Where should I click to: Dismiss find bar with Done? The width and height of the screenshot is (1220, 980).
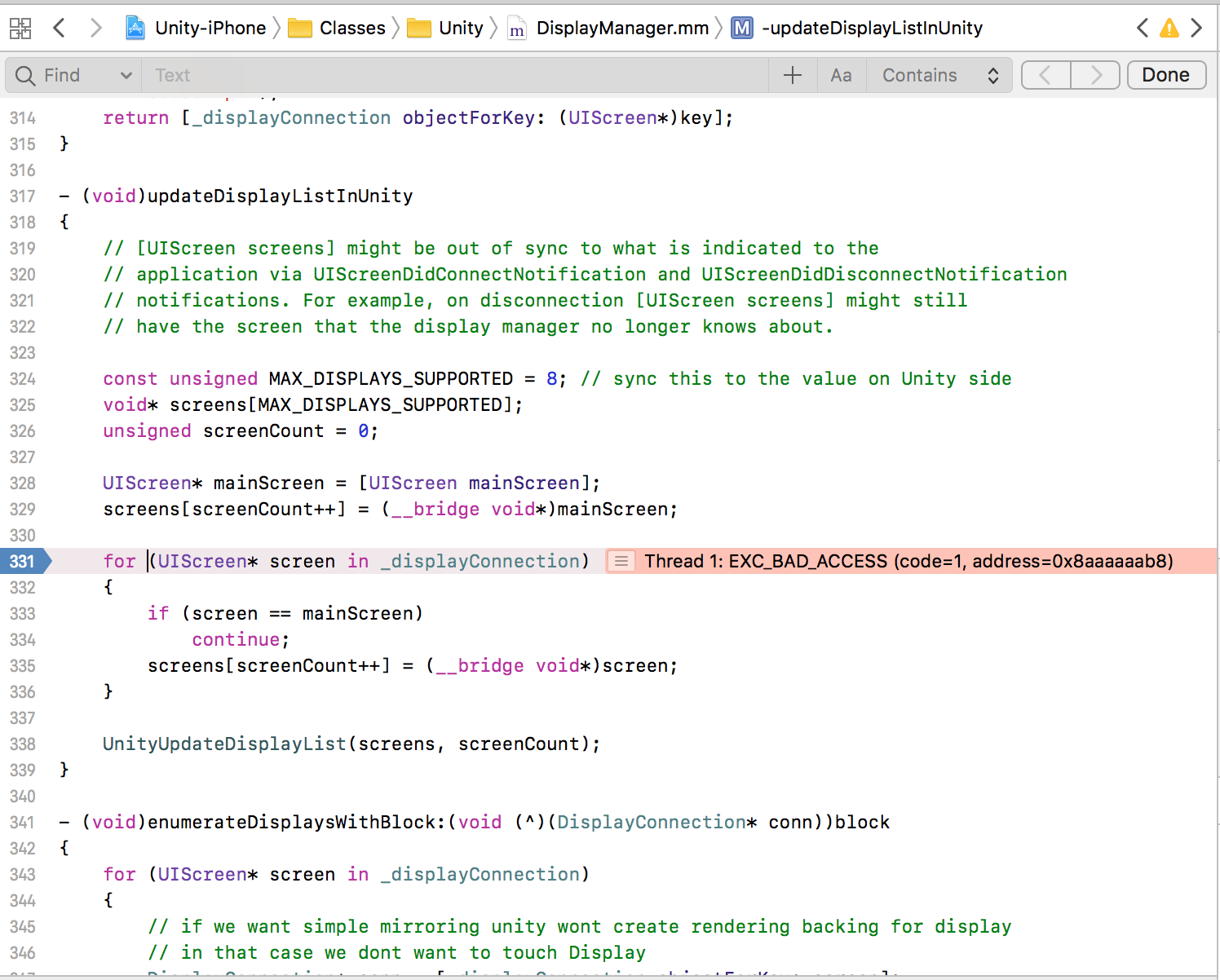click(1166, 75)
